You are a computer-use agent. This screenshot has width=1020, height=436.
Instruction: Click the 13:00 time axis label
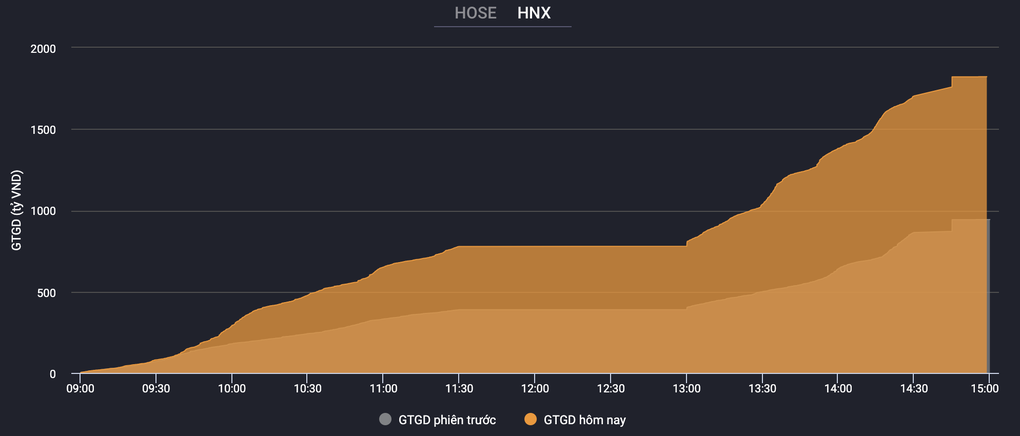pyautogui.click(x=686, y=390)
